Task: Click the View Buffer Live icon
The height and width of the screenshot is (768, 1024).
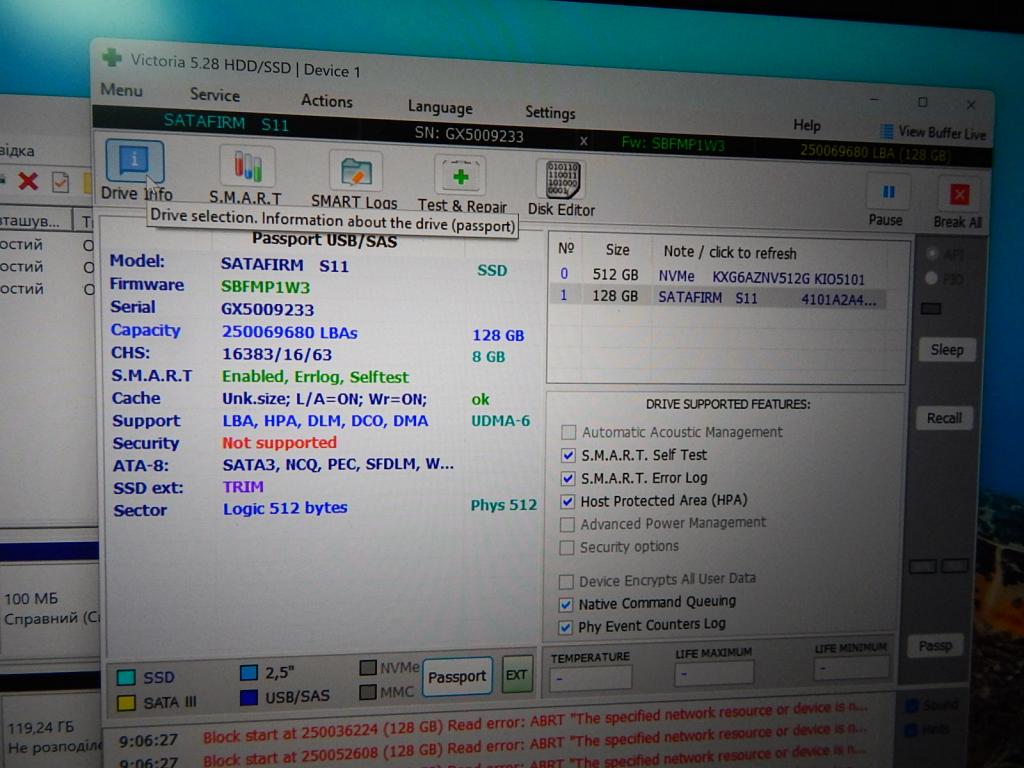Action: click(886, 131)
